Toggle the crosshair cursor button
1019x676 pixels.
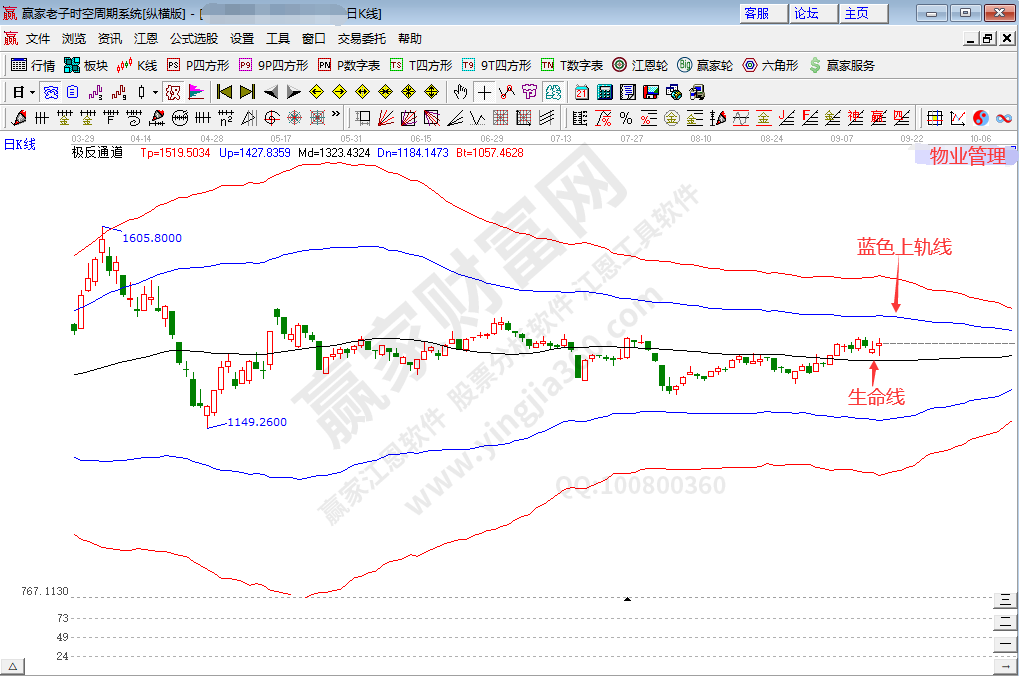pos(484,92)
